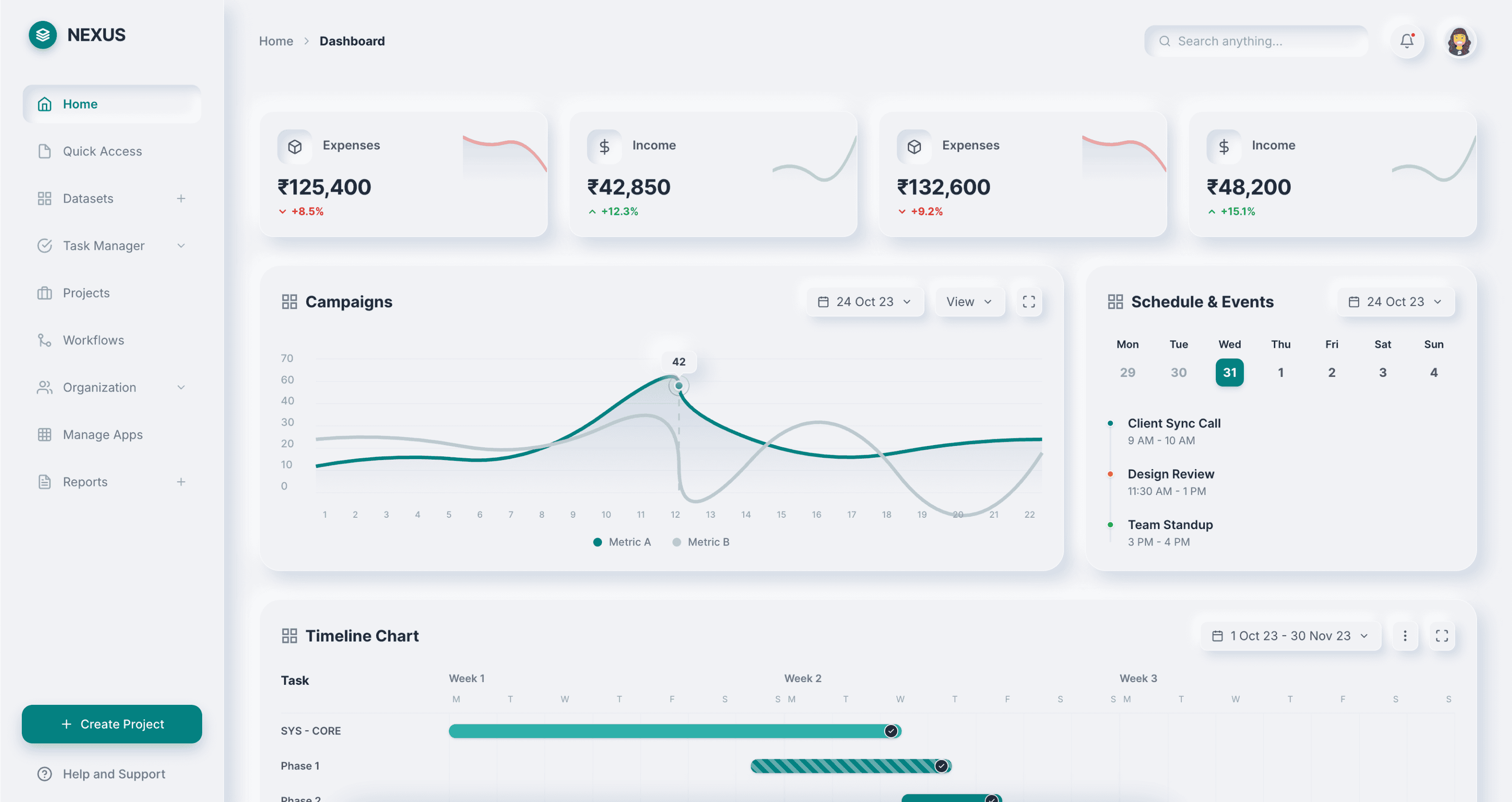Viewport: 1512px width, 802px height.
Task: Click the SYS - CORE progress bar
Action: [x=669, y=731]
